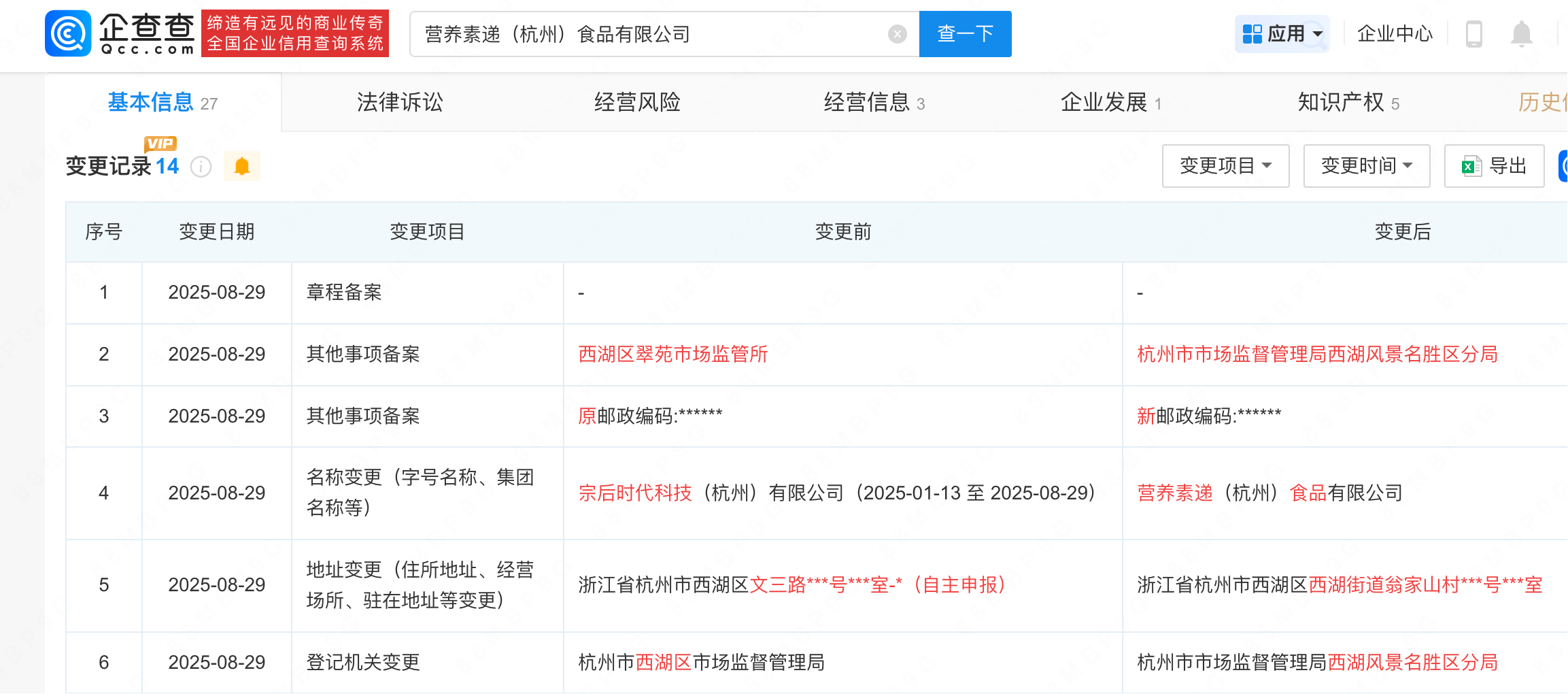Click row 6 after value 西湖风景名胜区分局
The height and width of the screenshot is (694, 1568).
(x=1413, y=663)
